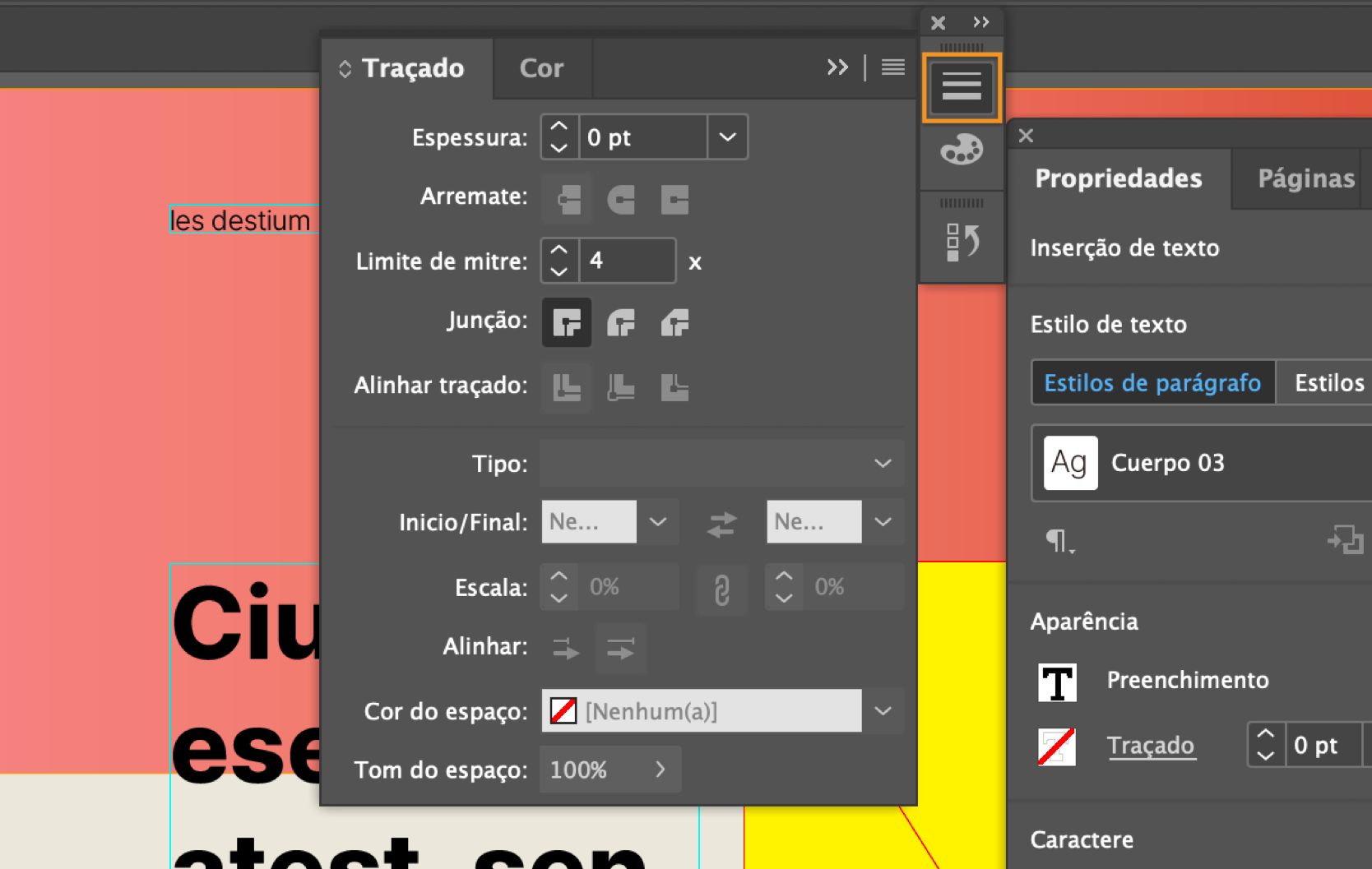Screen dimensions: 1372x869
Task: Select the bevel join Junção icon
Action: (x=674, y=322)
